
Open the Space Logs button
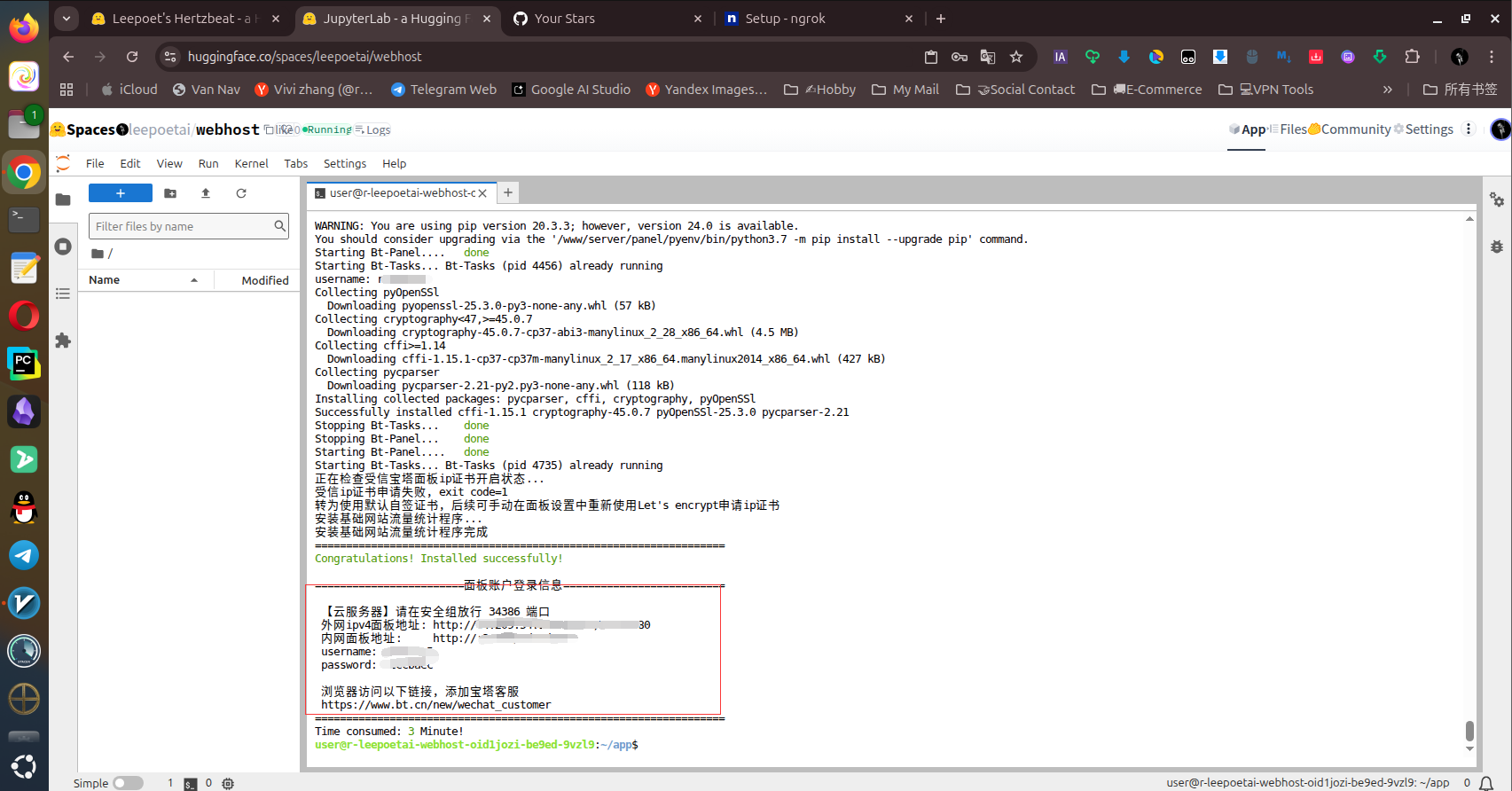click(x=373, y=130)
